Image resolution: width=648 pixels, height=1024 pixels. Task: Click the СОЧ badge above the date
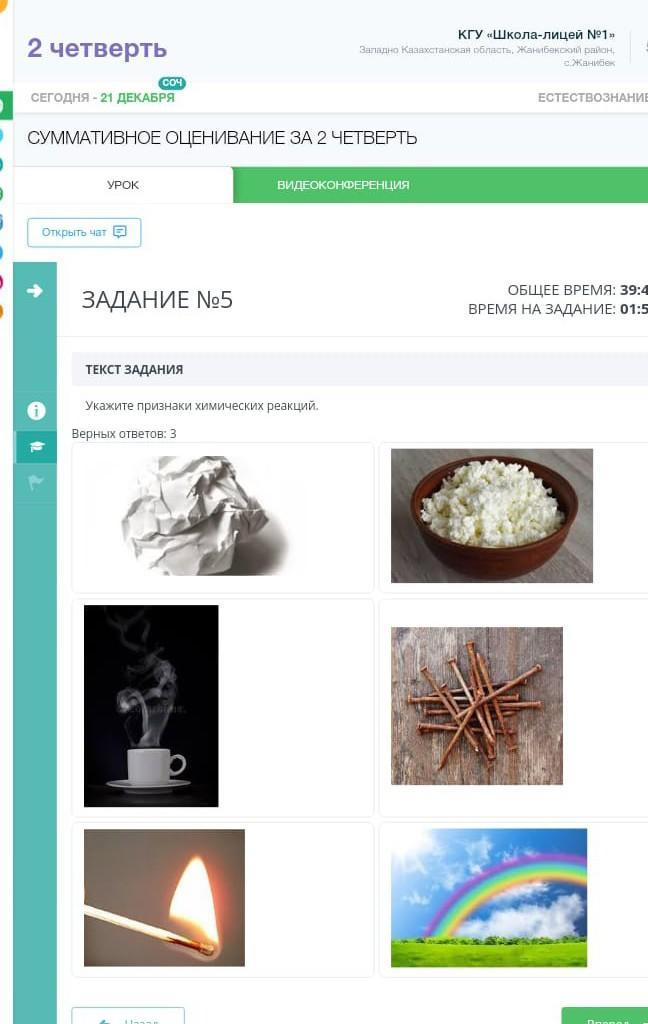click(x=172, y=83)
